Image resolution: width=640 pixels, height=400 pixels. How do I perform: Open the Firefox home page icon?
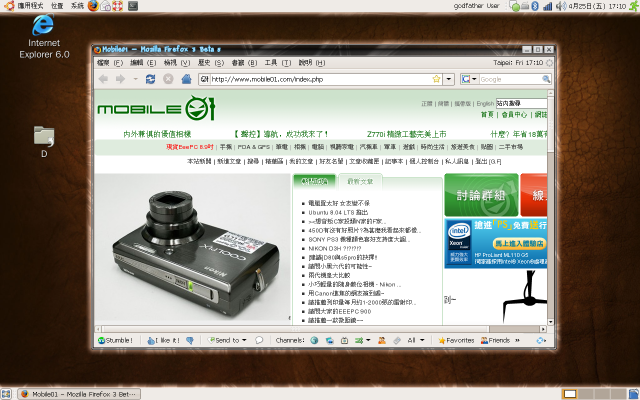[x=186, y=79]
